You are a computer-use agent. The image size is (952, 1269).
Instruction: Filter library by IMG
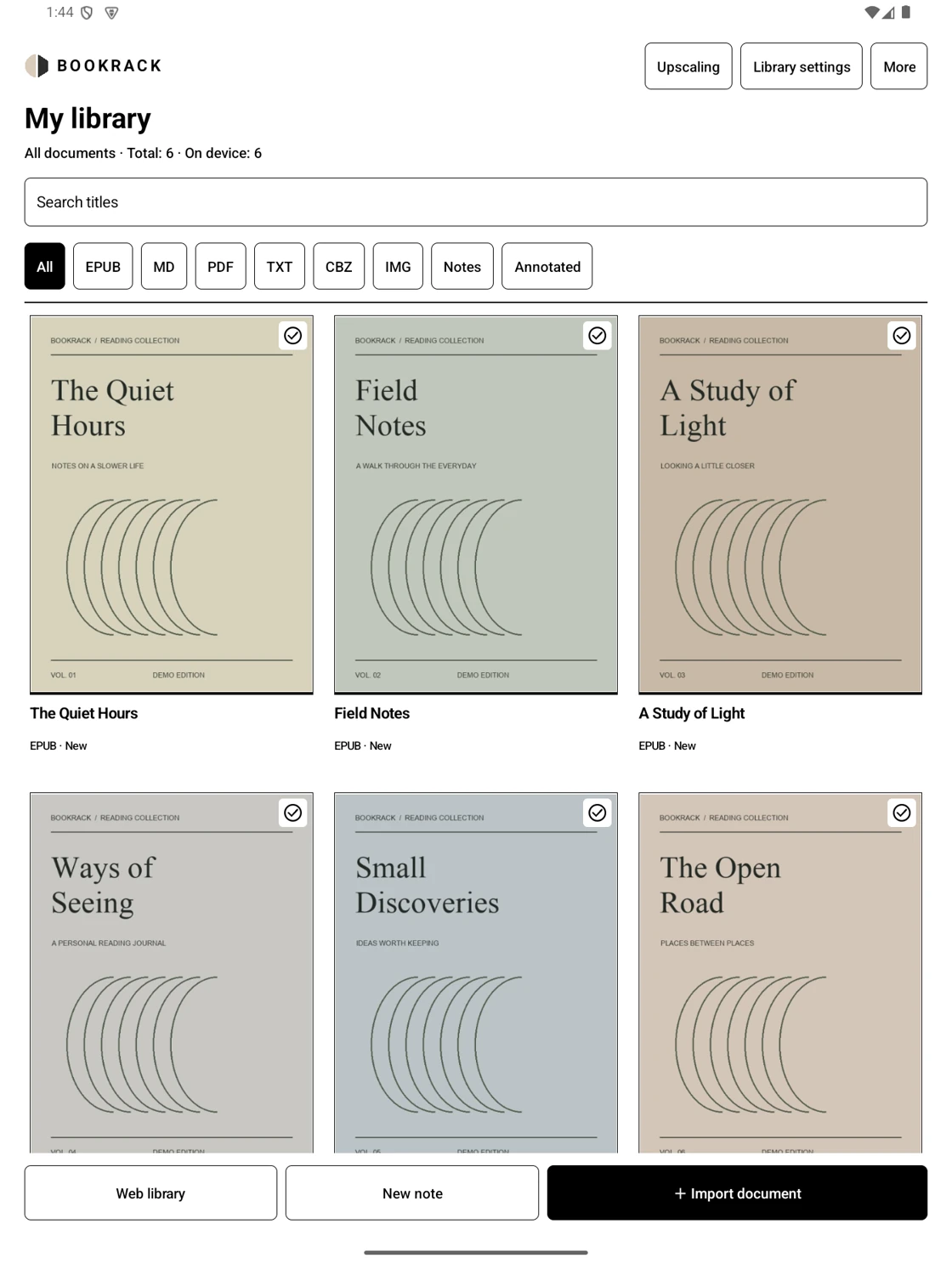(x=398, y=266)
